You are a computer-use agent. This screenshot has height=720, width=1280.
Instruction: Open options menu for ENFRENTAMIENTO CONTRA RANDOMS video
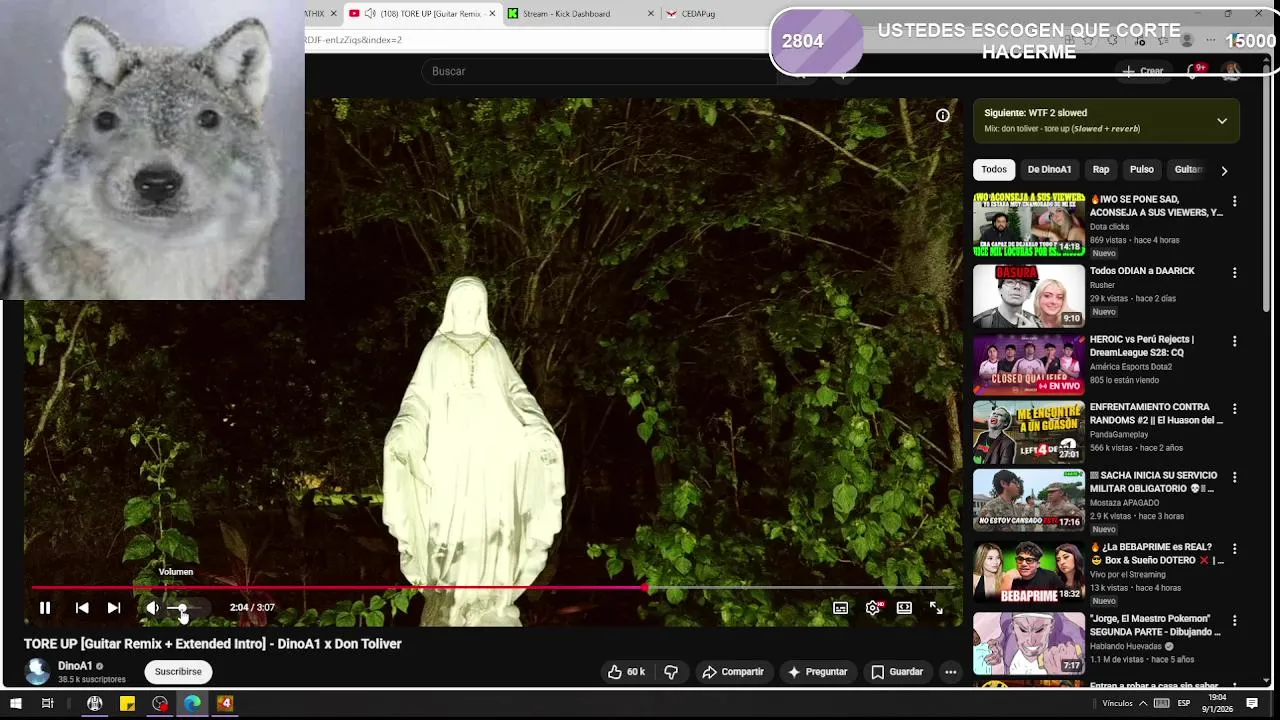tap(1234, 409)
